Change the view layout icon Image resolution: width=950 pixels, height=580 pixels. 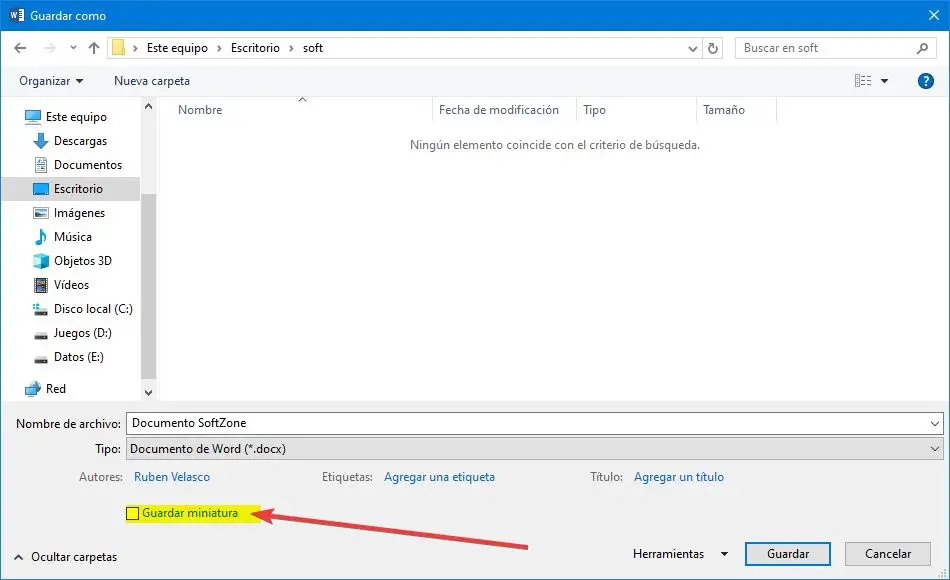tap(863, 81)
